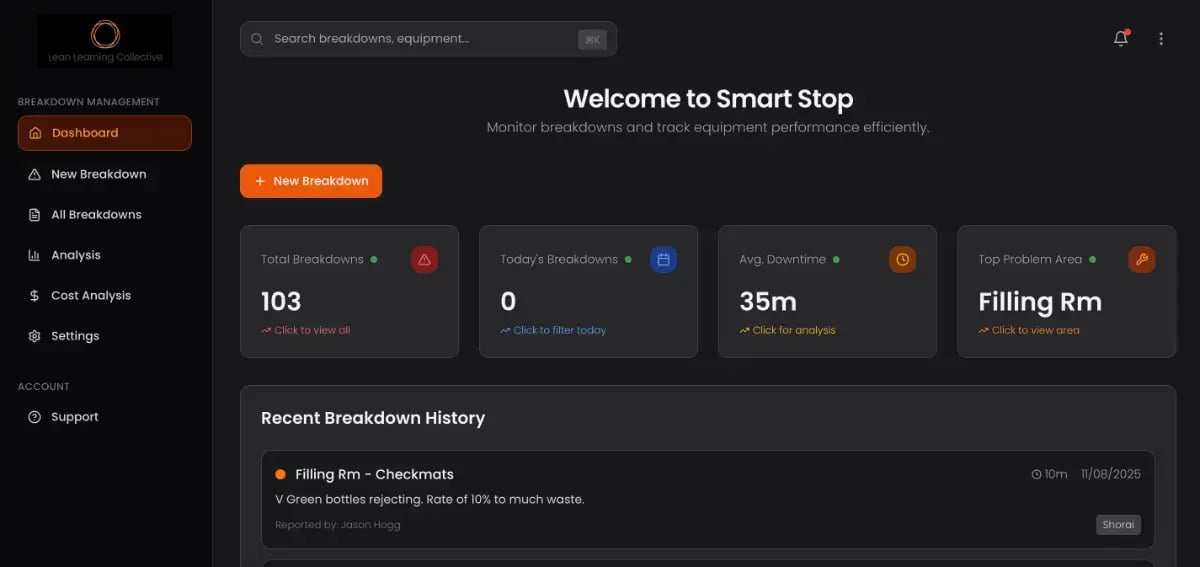Click the red warning icon on Total Breakdowns
Screen dimensions: 1200x567
coord(424,260)
